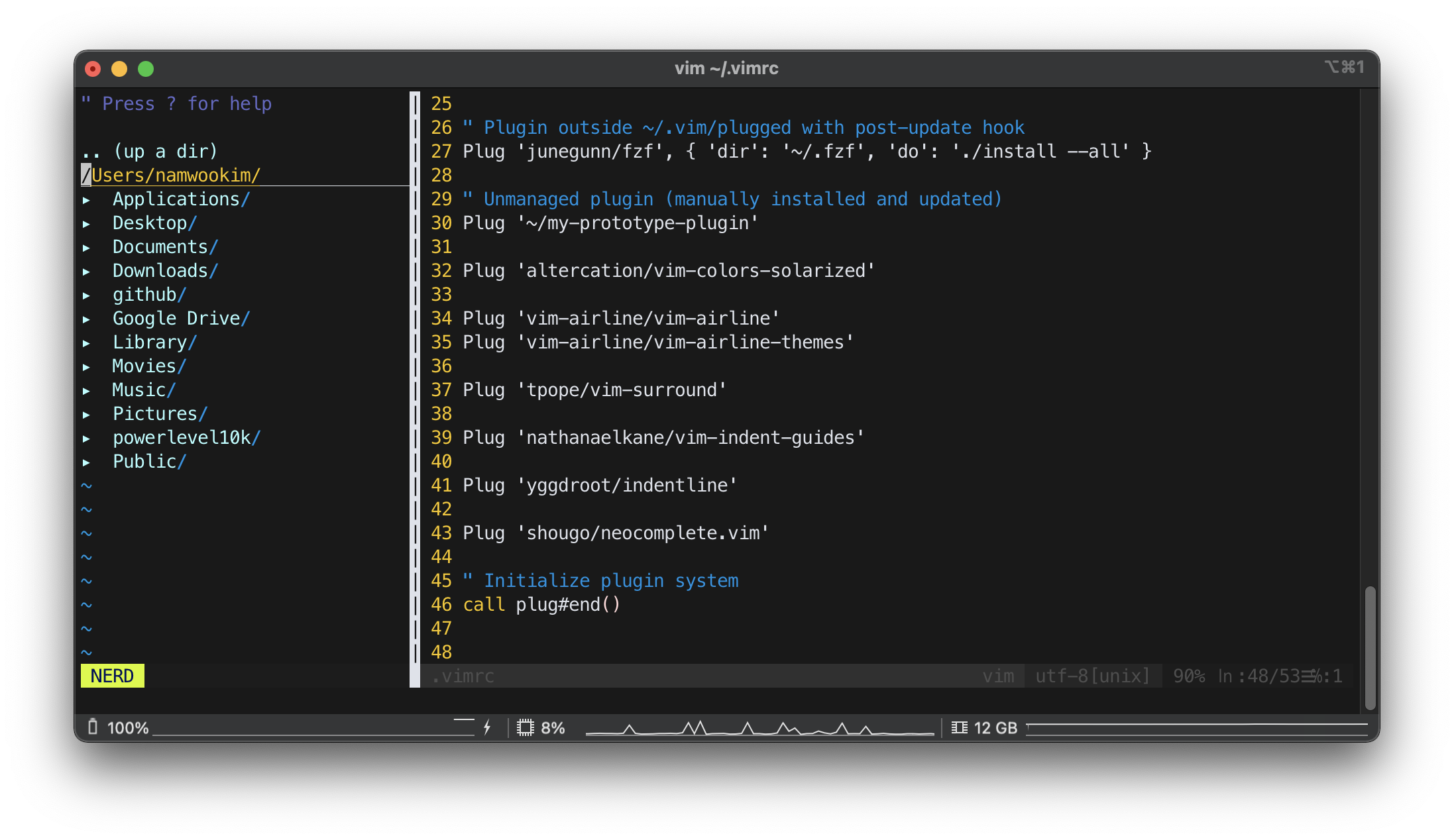Viewport: 1454px width, 840px height.
Task: Click line number 48 in the gutter
Action: coord(441,652)
